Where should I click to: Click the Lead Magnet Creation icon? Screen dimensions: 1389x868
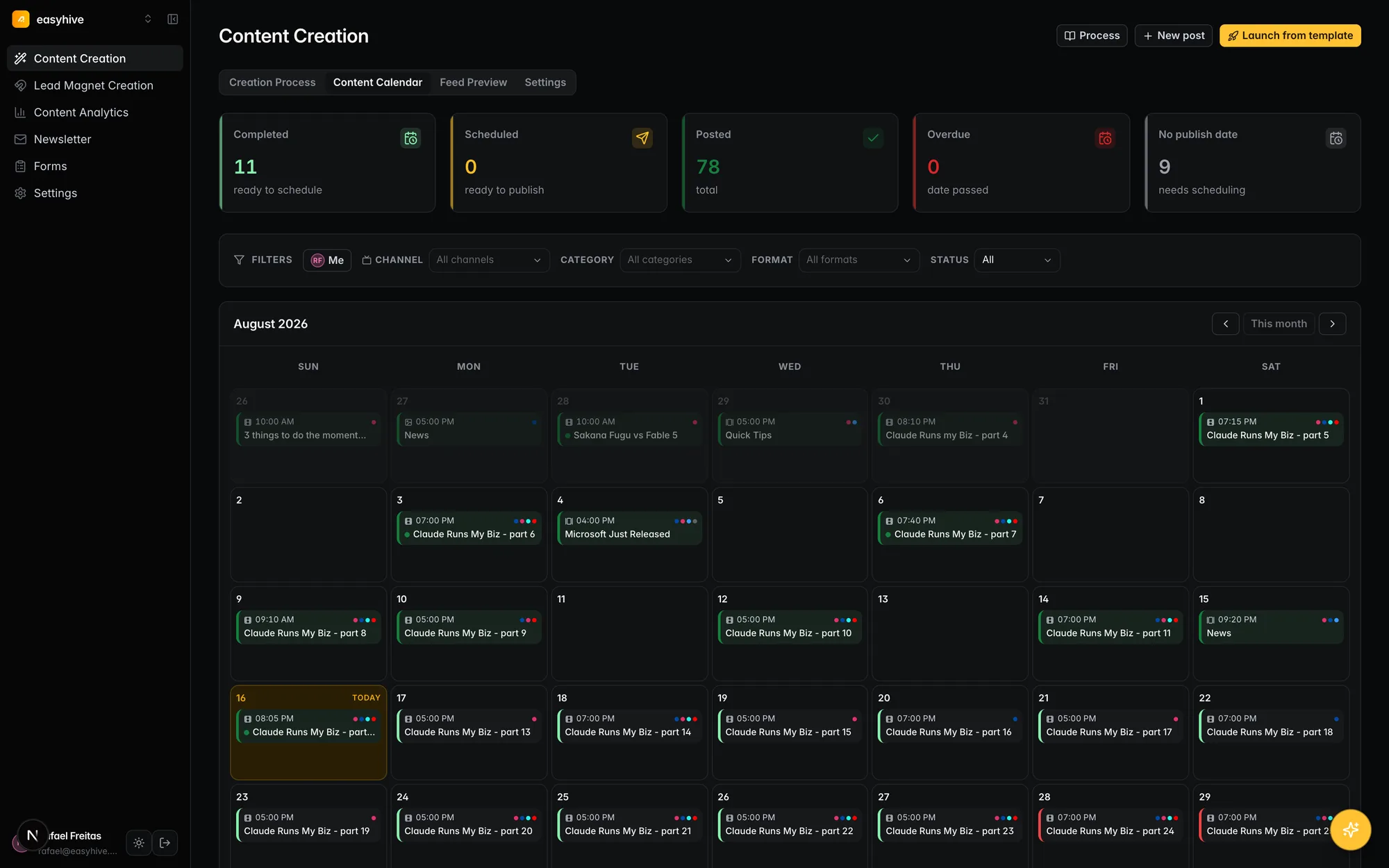point(21,85)
